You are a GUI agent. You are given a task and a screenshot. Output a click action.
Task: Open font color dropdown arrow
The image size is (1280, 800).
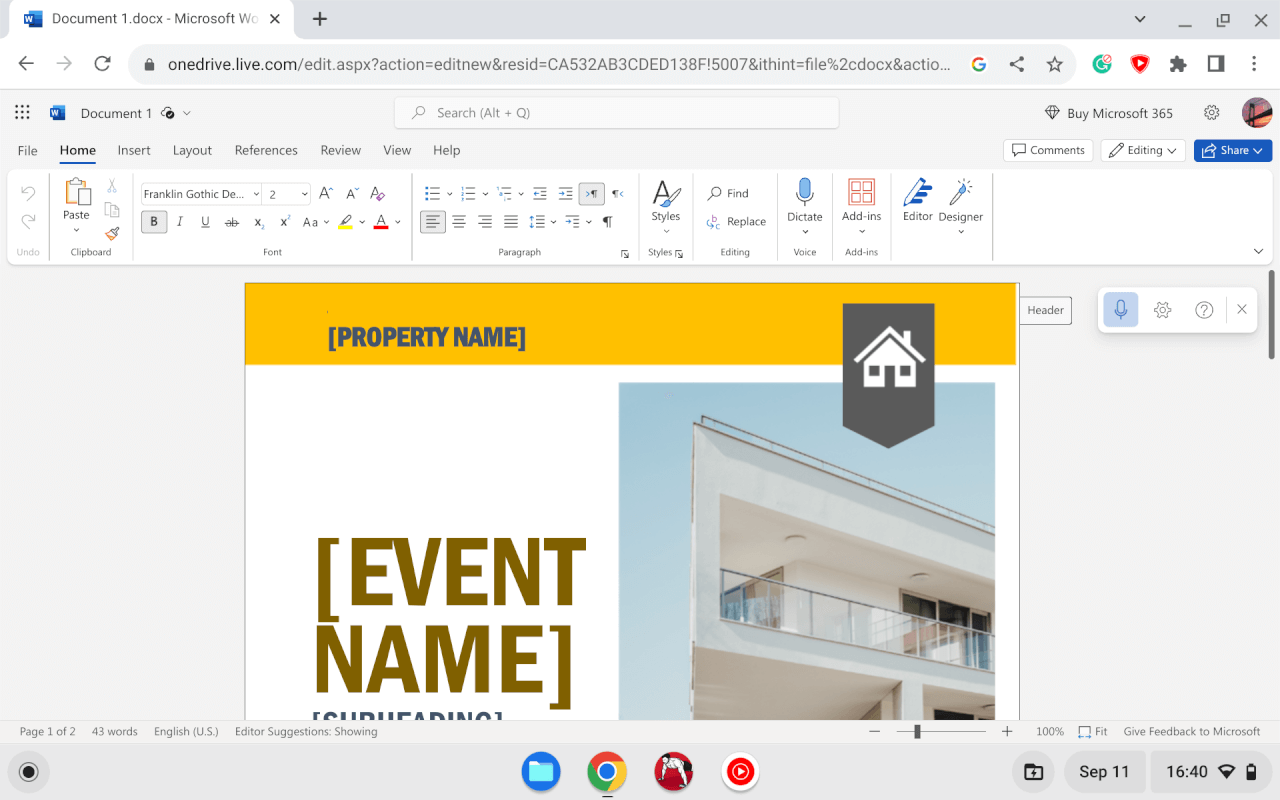[397, 222]
